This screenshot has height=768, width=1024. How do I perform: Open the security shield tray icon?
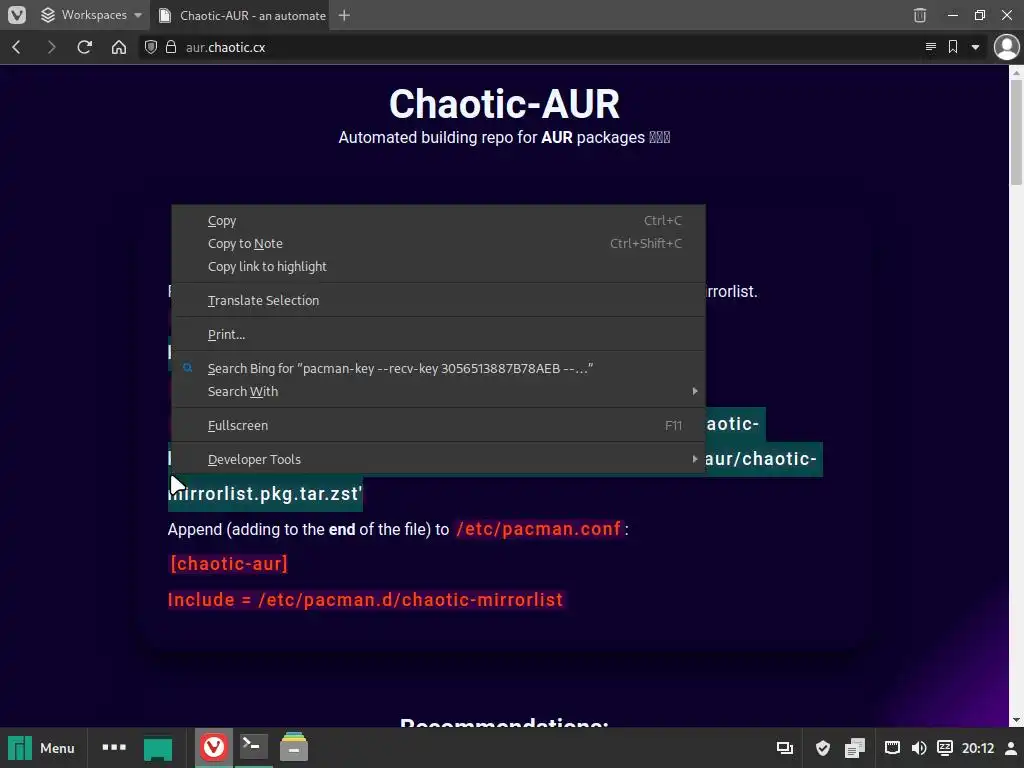[822, 748]
